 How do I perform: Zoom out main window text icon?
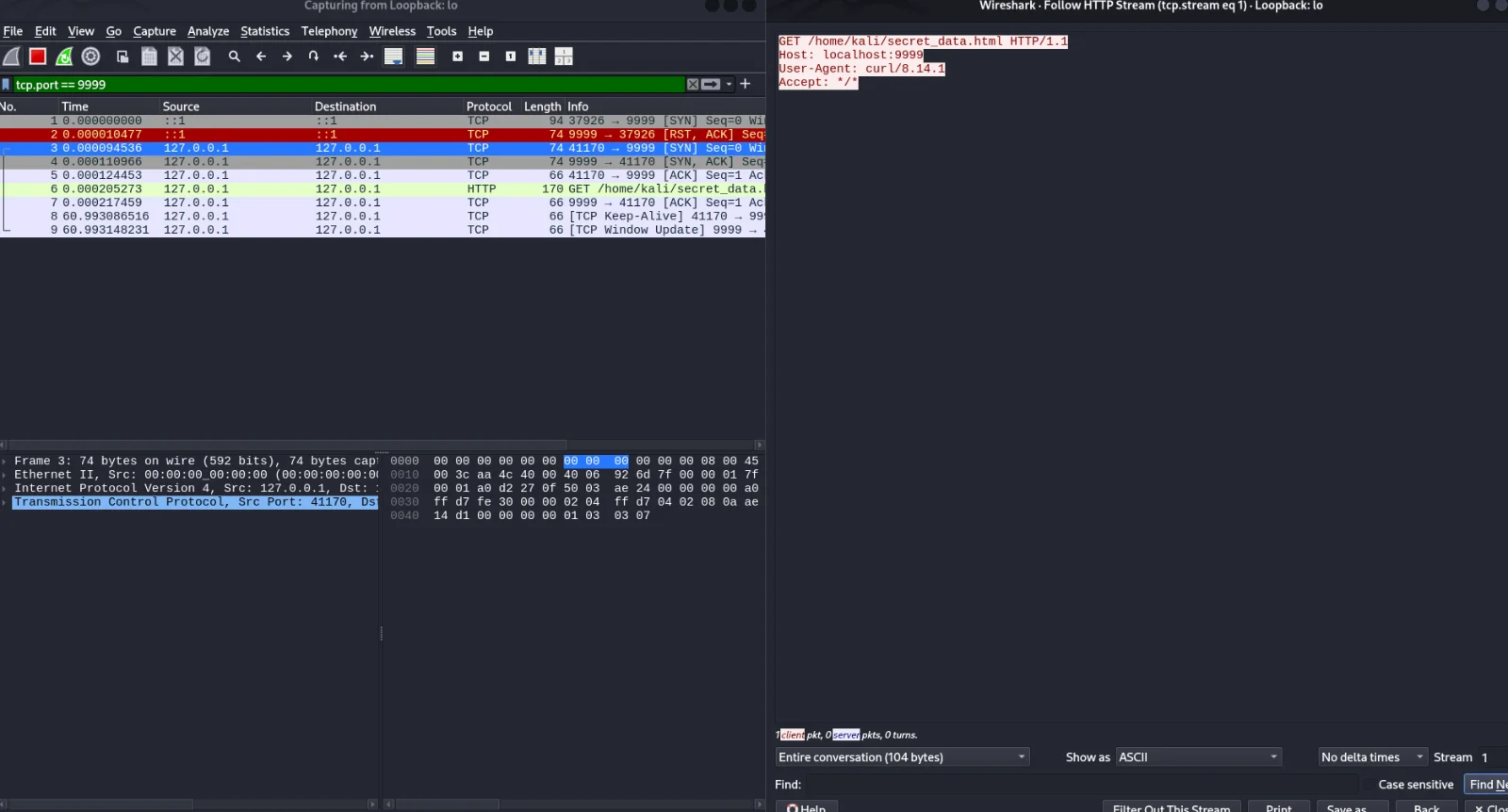coord(484,57)
